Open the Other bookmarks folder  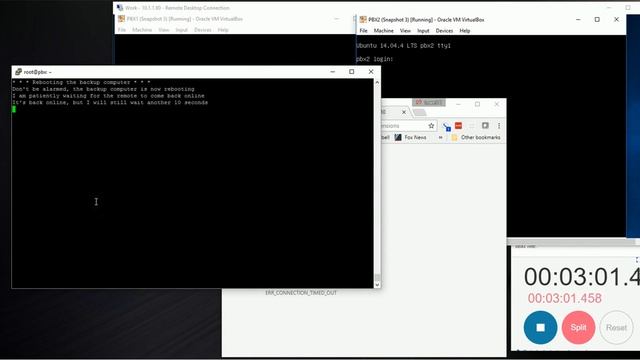476,138
